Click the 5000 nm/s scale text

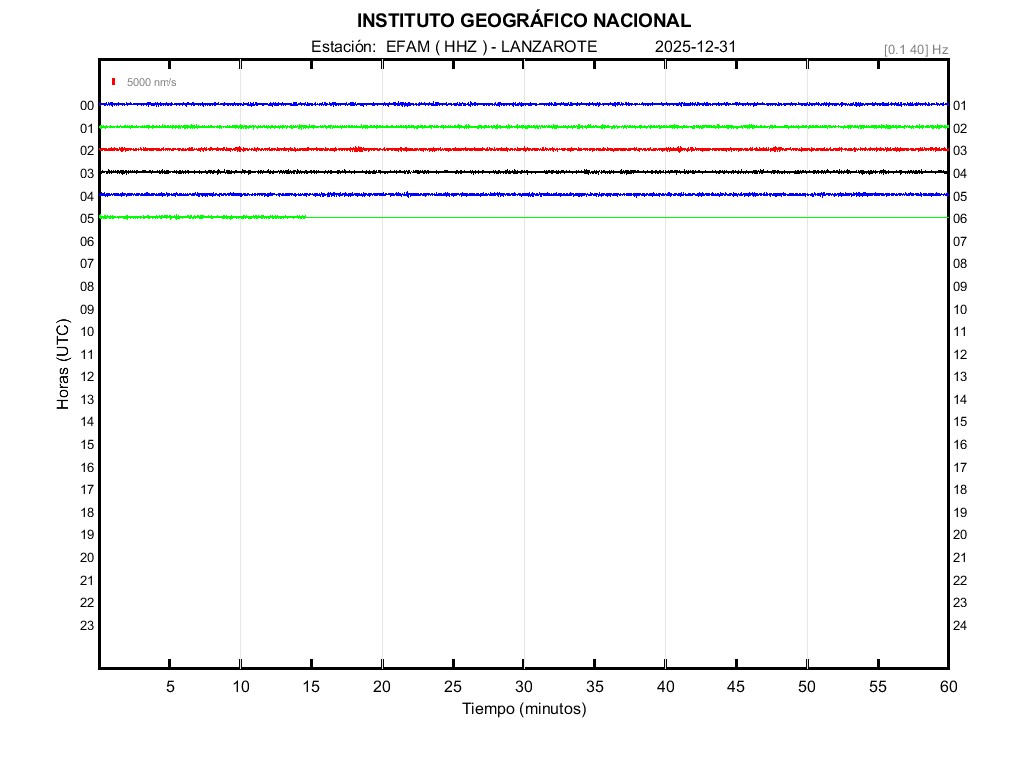[151, 82]
